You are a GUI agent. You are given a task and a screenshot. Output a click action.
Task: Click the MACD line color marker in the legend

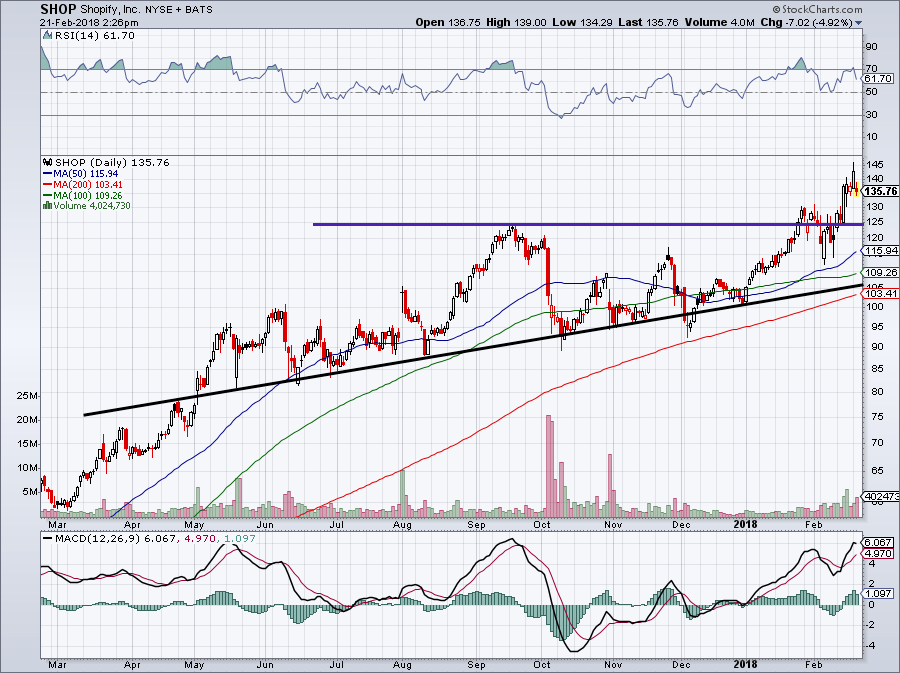[x=47, y=539]
